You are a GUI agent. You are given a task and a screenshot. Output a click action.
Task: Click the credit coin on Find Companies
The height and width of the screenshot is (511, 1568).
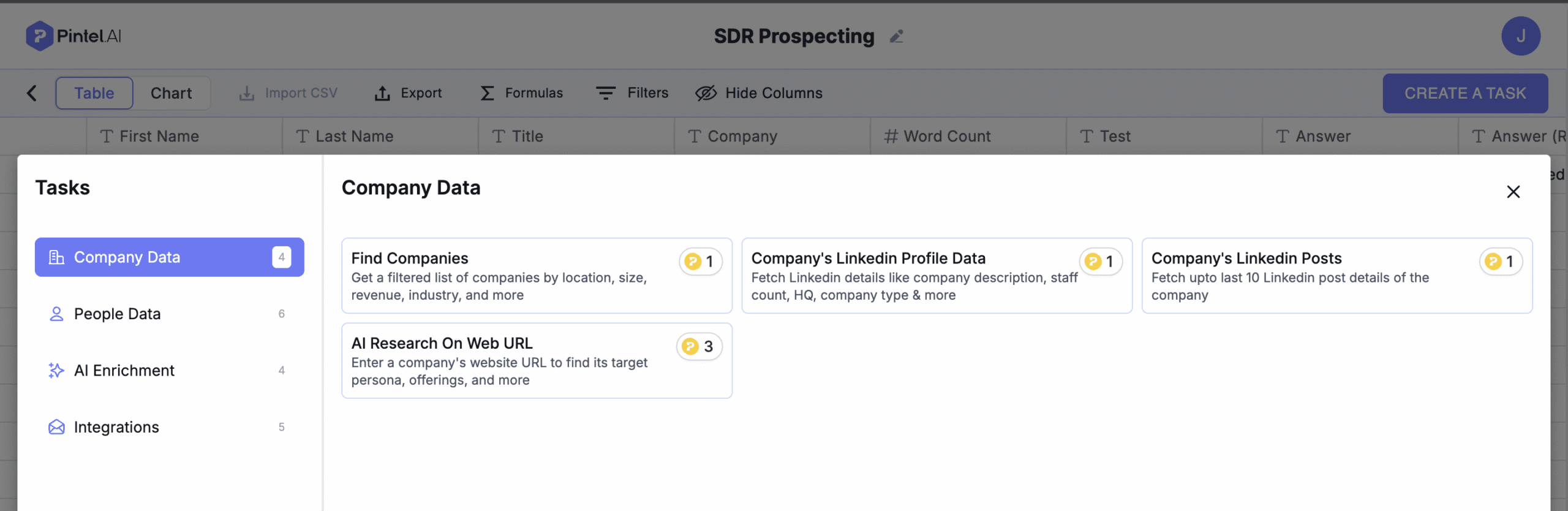pos(693,262)
